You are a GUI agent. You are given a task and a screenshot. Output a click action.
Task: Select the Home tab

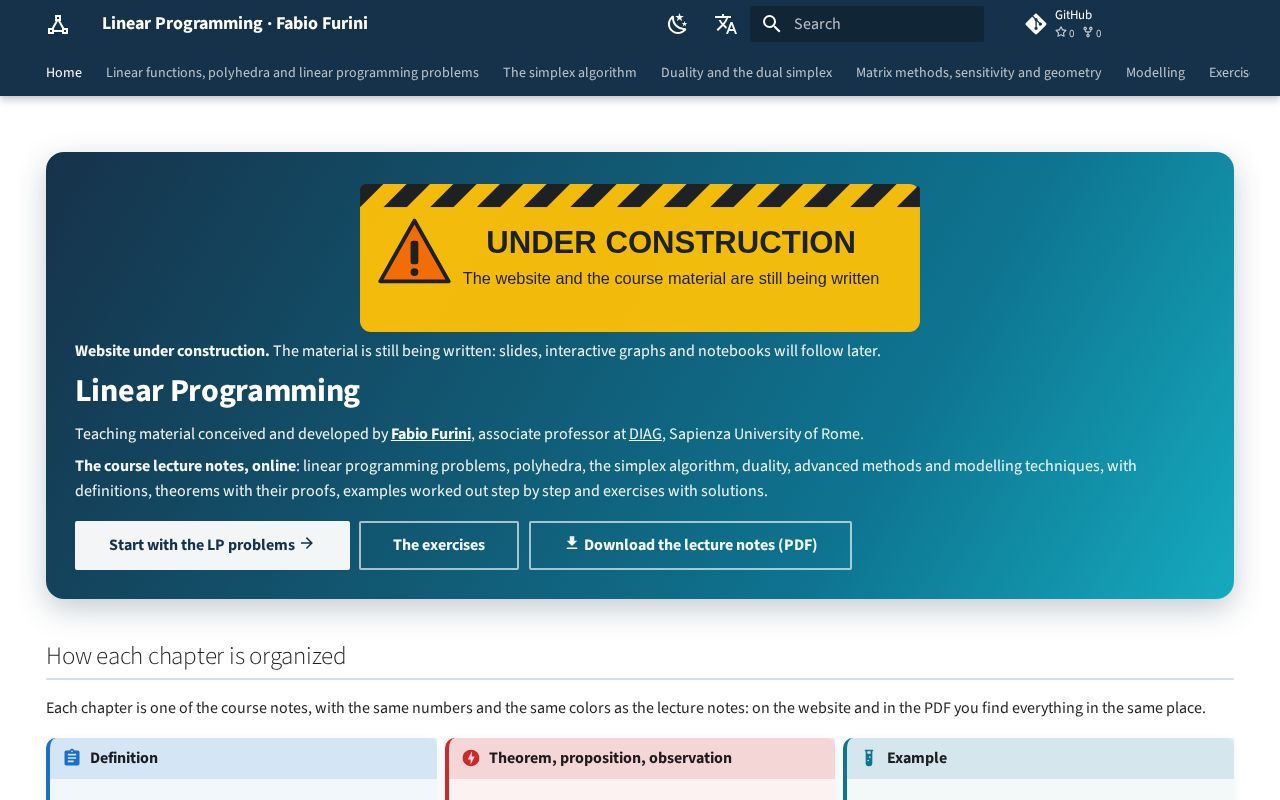click(64, 72)
